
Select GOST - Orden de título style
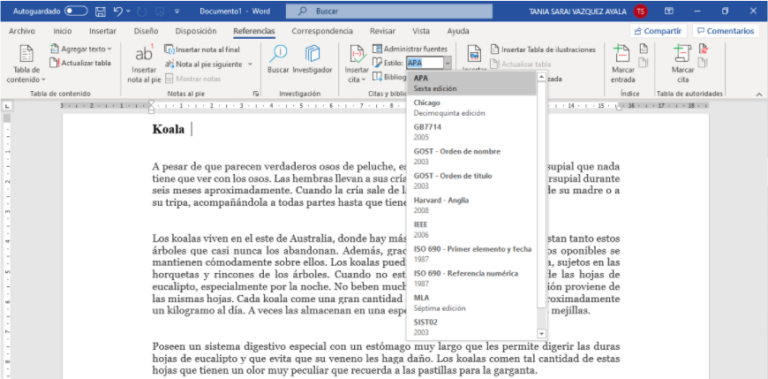pyautogui.click(x=472, y=181)
